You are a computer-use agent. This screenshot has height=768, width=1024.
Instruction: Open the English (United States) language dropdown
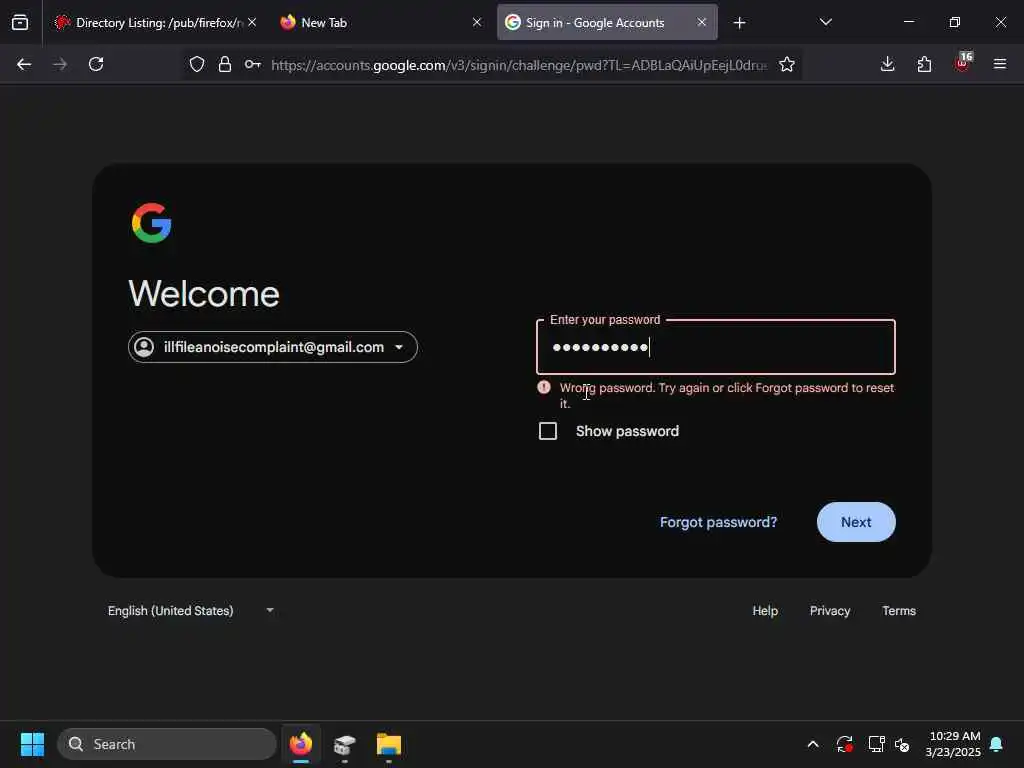(191, 611)
